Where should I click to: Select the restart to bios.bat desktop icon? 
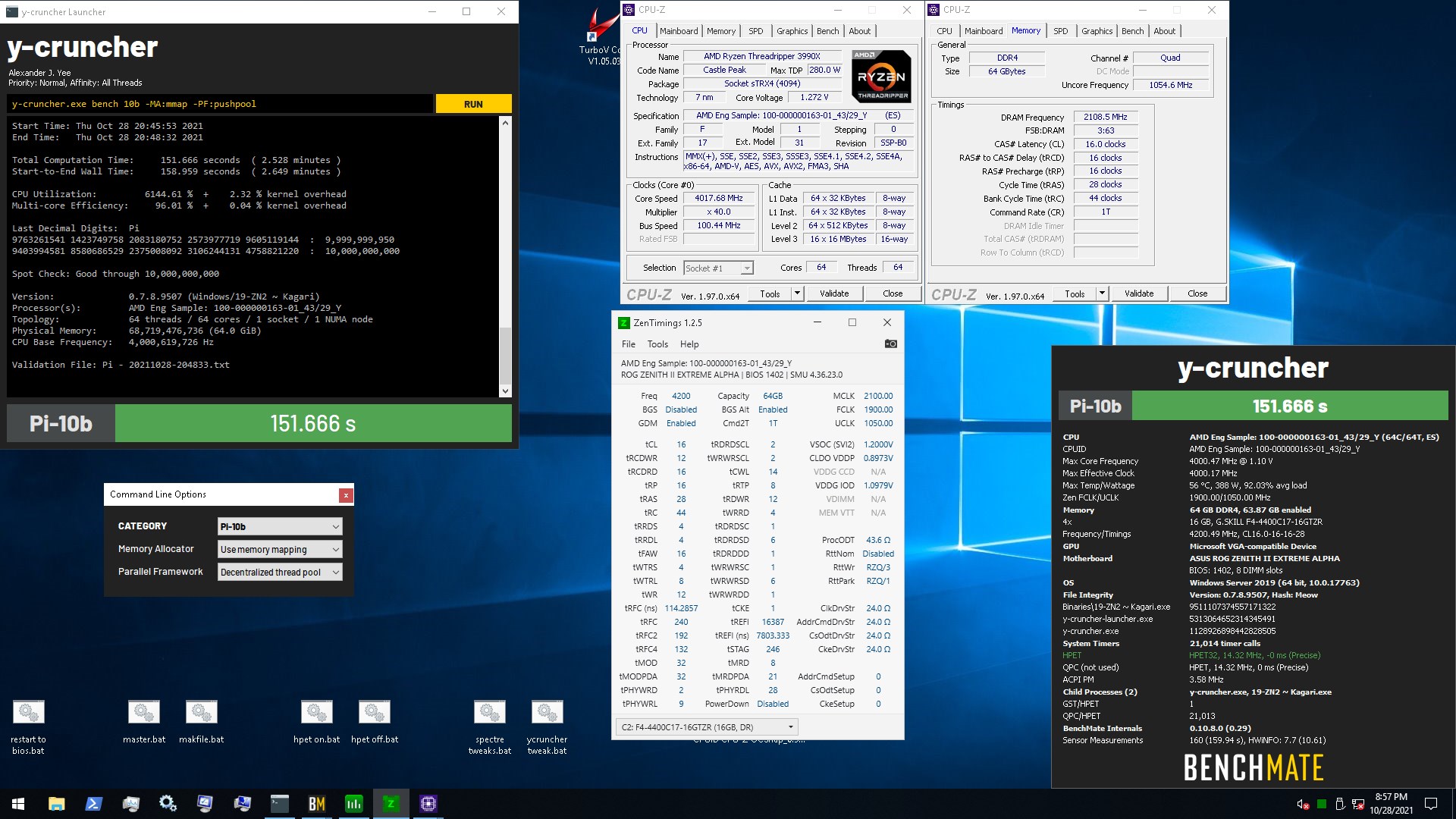click(28, 727)
